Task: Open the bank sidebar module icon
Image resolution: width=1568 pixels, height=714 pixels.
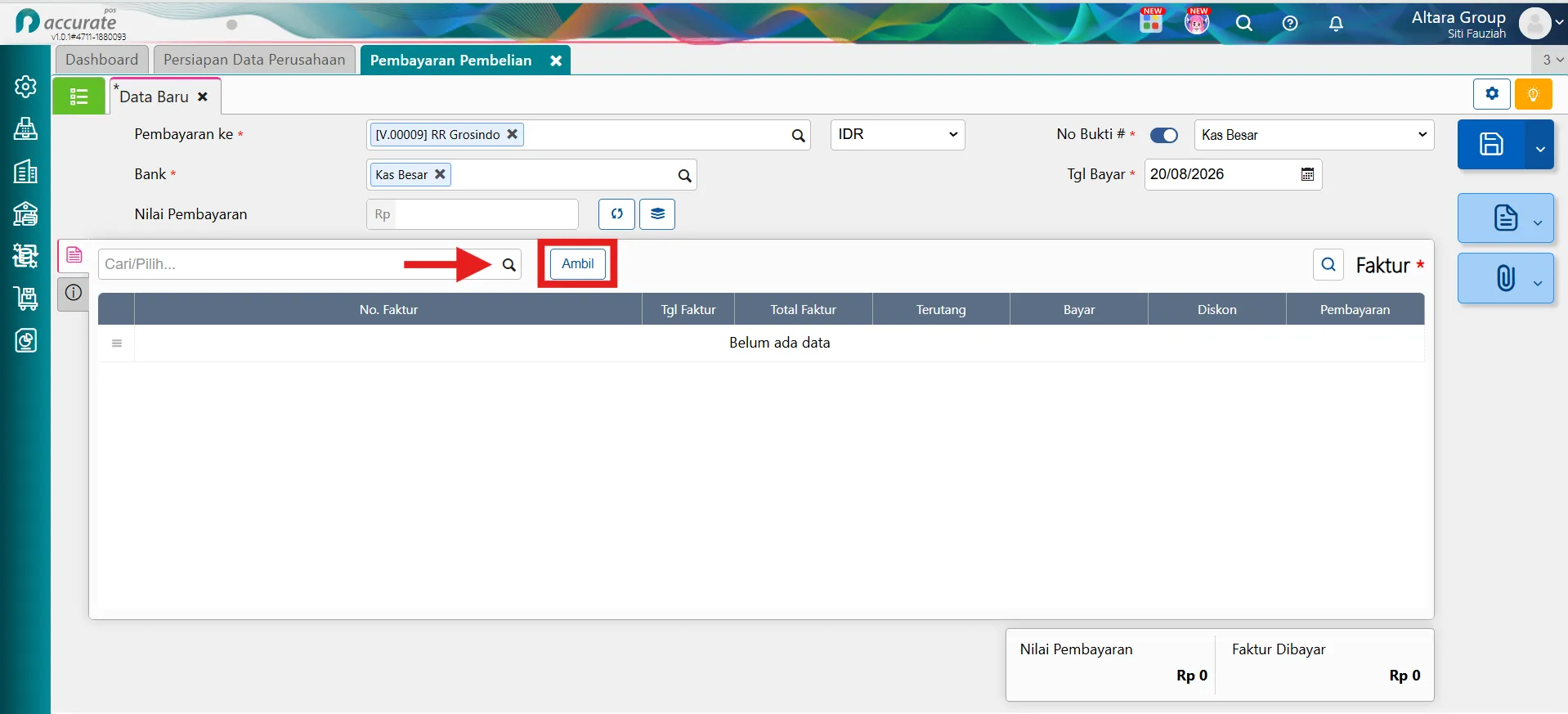Action: 25,213
